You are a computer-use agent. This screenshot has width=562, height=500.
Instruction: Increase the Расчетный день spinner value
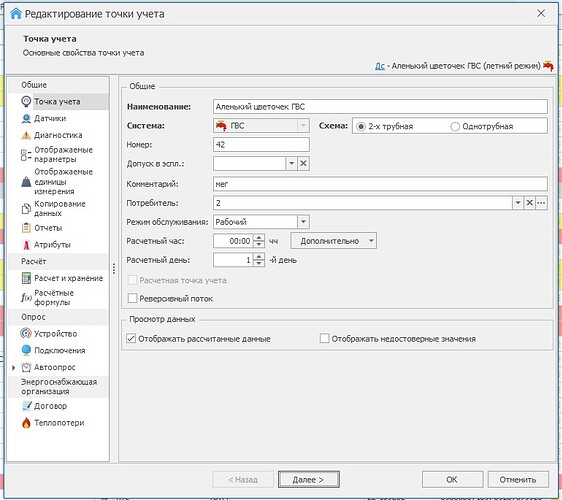point(259,257)
